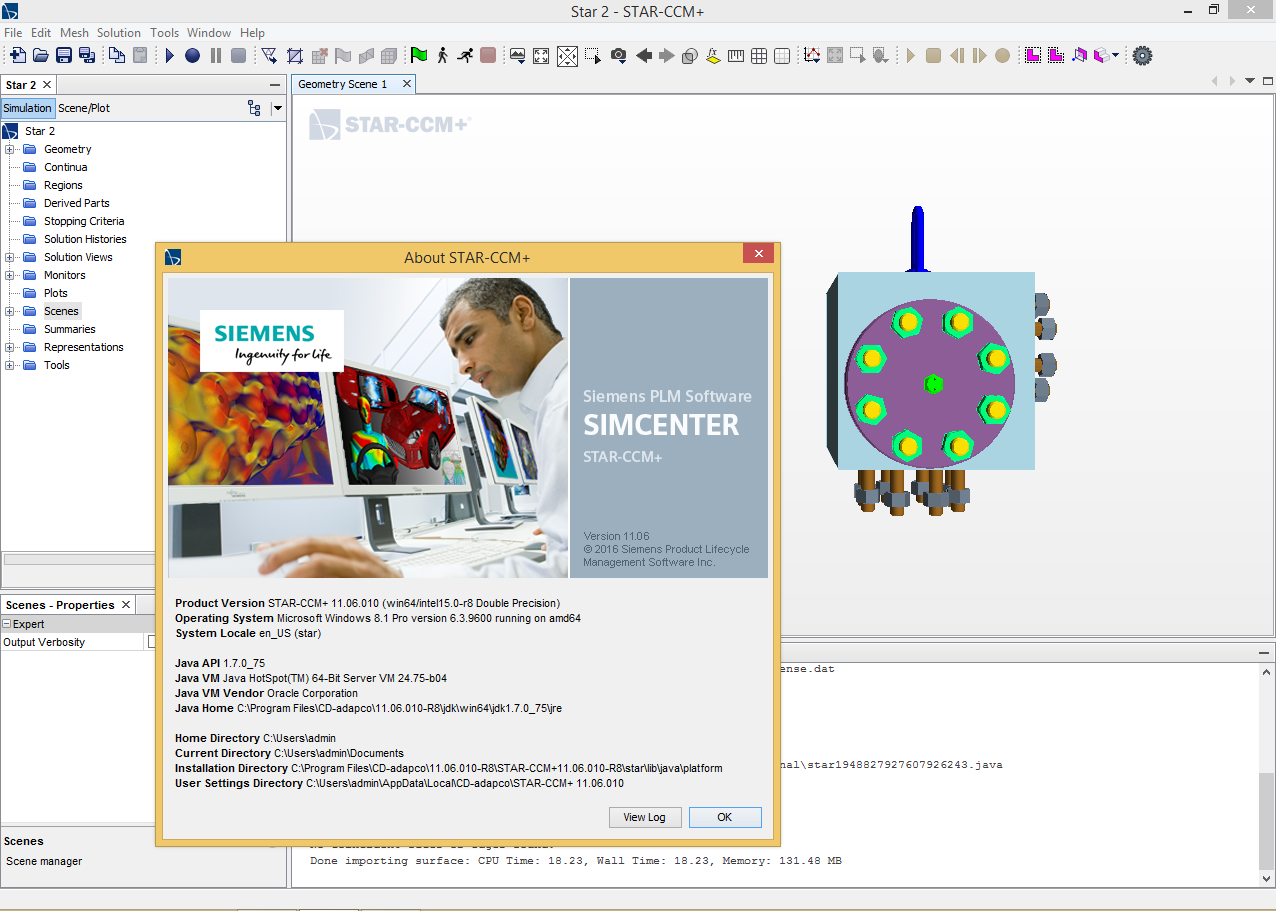The image size is (1276, 911).
Task: Click the Copy toolbar icon
Action: click(x=117, y=56)
